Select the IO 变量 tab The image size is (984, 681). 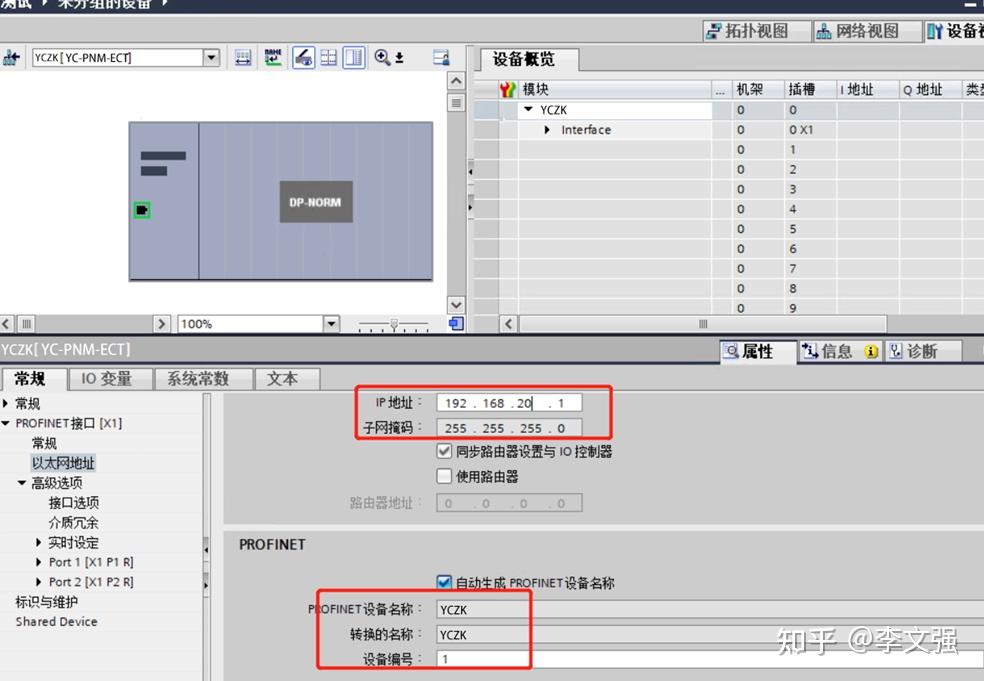click(x=110, y=379)
